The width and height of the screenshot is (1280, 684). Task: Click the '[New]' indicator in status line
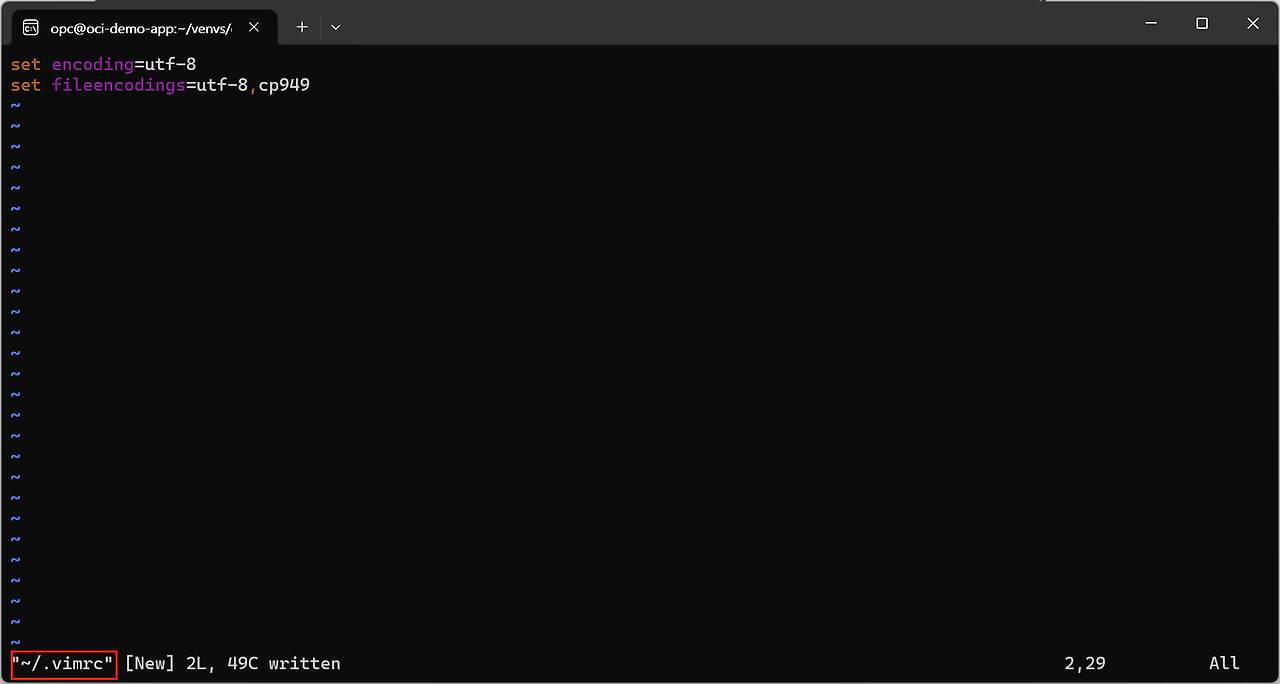[x=150, y=663]
